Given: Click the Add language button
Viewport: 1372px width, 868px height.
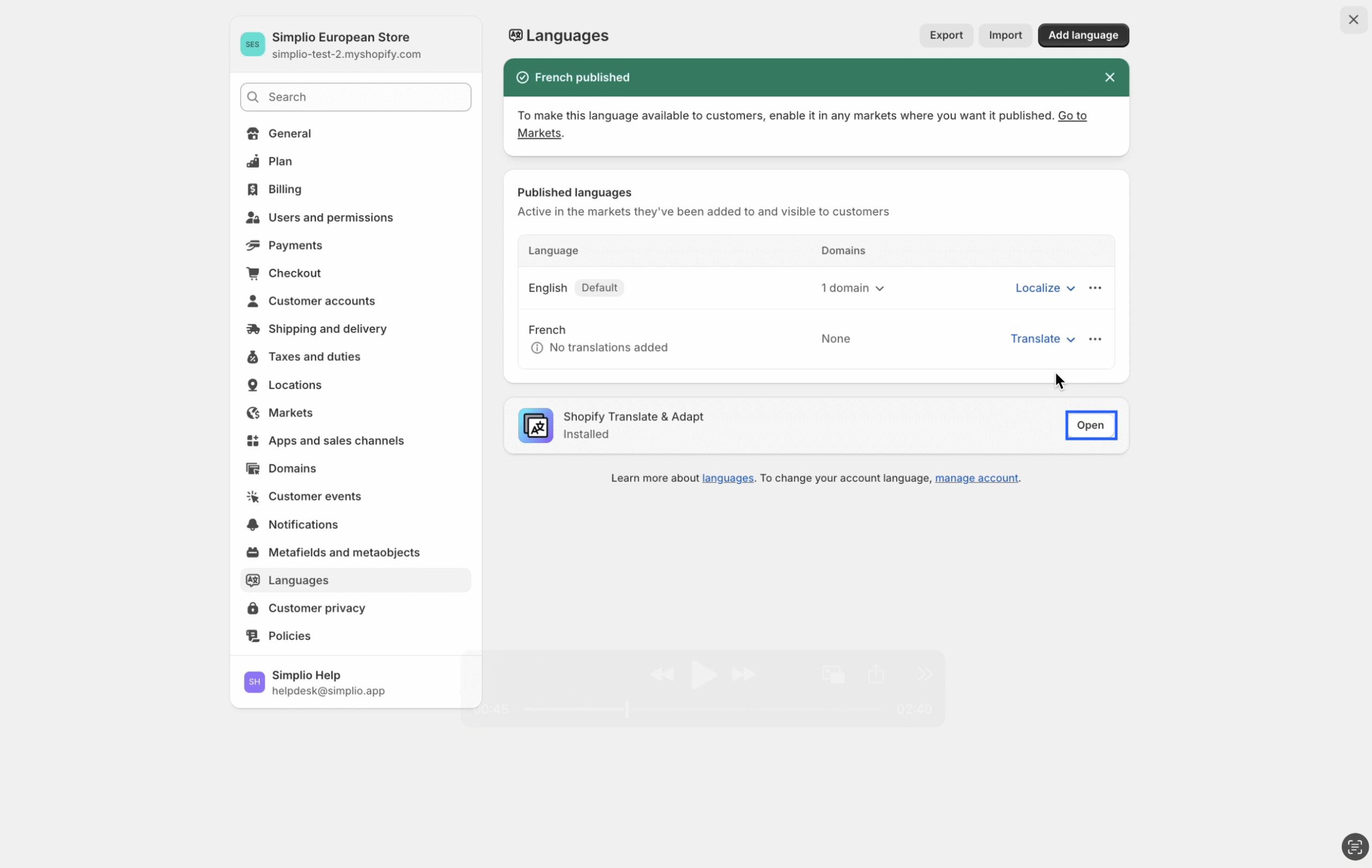Looking at the screenshot, I should 1083,35.
